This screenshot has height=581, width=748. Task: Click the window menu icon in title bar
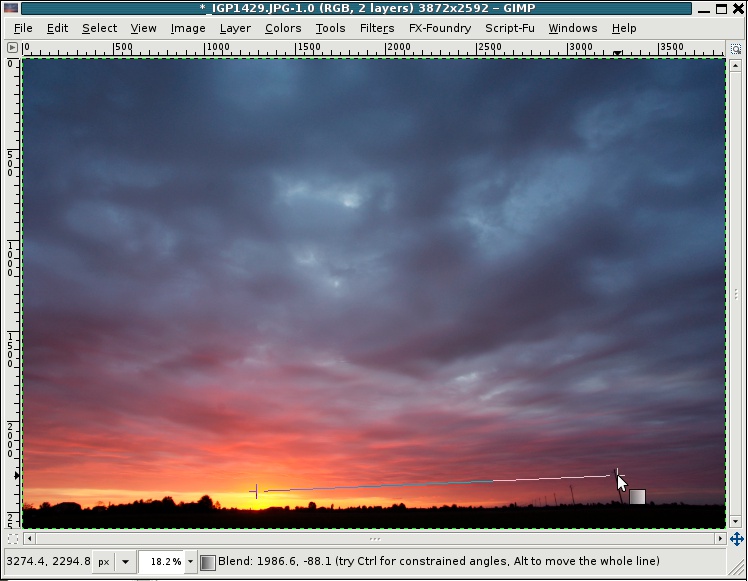pyautogui.click(x=10, y=8)
